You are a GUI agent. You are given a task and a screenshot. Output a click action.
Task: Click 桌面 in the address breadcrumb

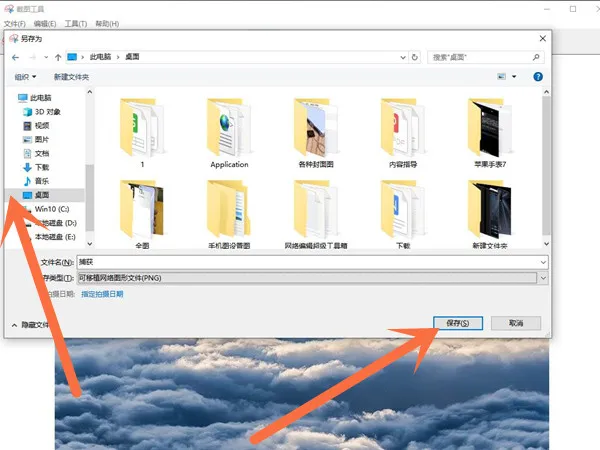coord(132,57)
